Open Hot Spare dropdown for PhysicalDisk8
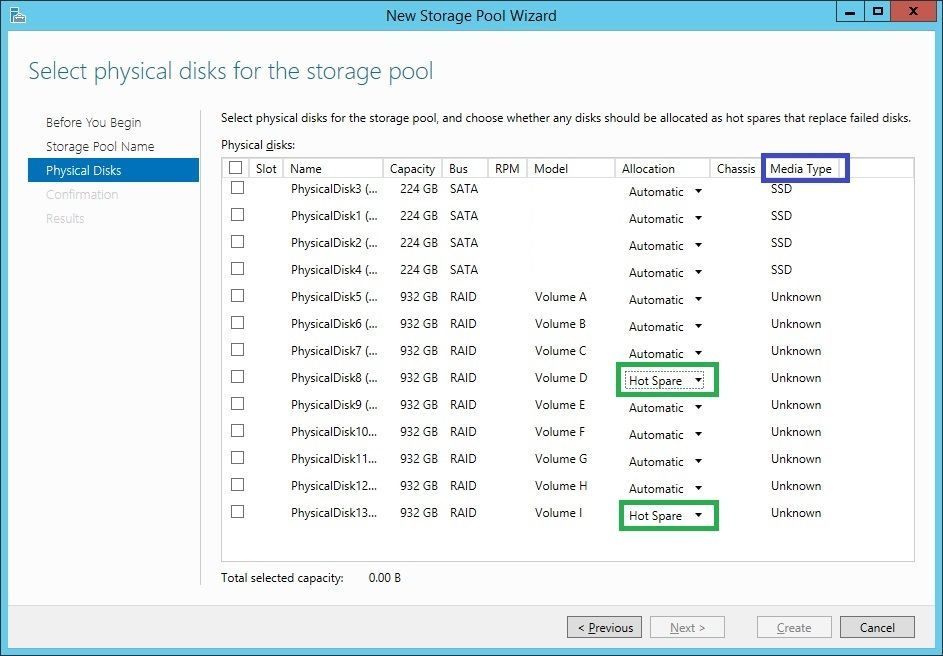The height and width of the screenshot is (656, 943). (x=665, y=381)
